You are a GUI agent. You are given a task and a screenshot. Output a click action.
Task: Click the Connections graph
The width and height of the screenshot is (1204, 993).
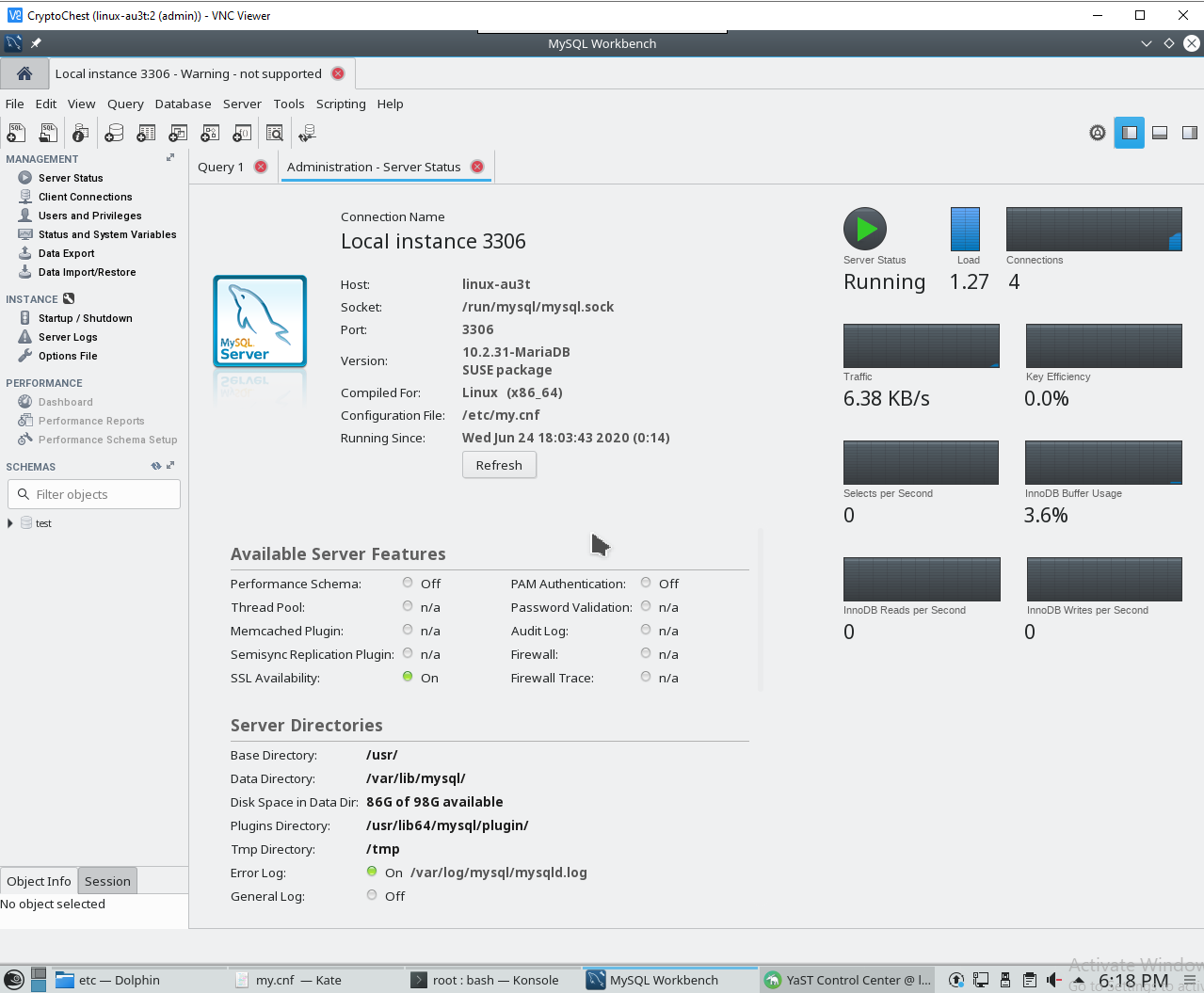(x=1094, y=229)
